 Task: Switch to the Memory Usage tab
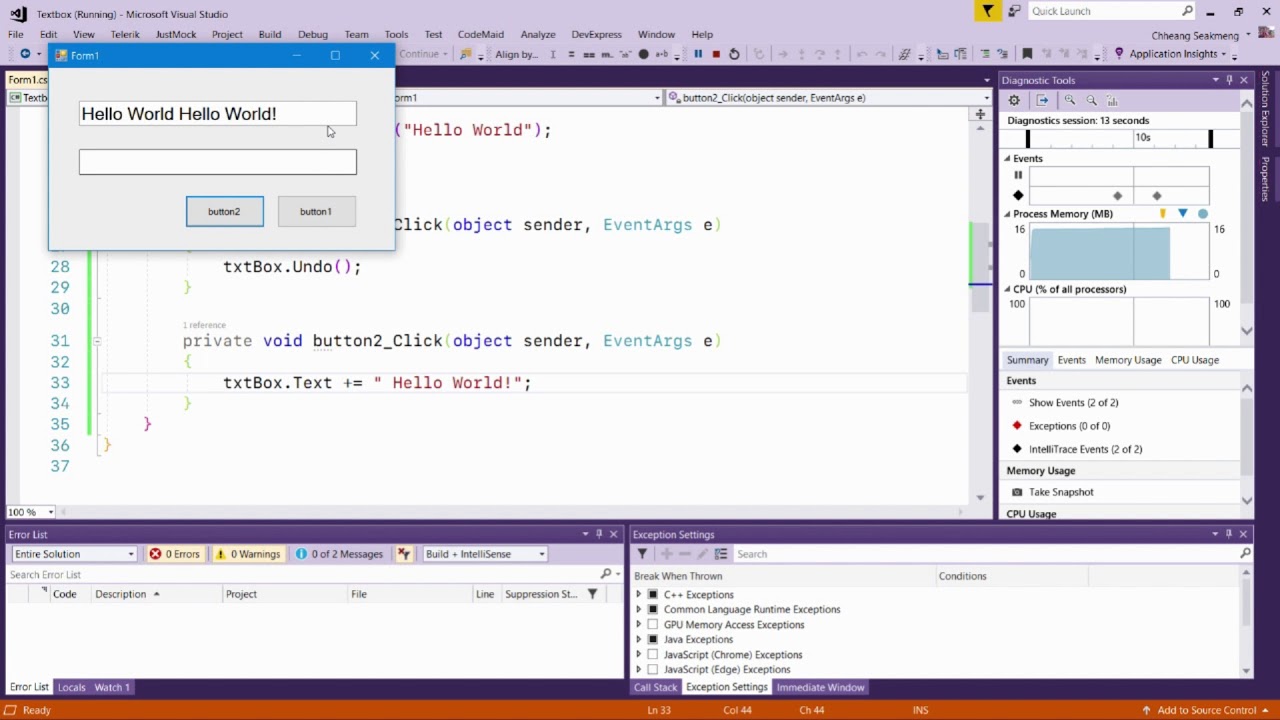pos(1127,360)
